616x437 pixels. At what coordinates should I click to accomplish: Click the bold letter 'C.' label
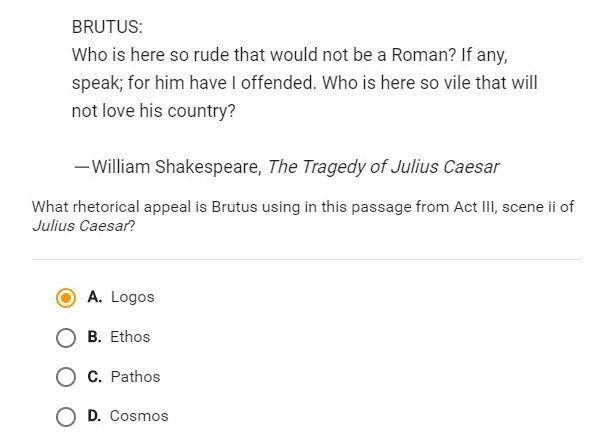click(x=95, y=377)
